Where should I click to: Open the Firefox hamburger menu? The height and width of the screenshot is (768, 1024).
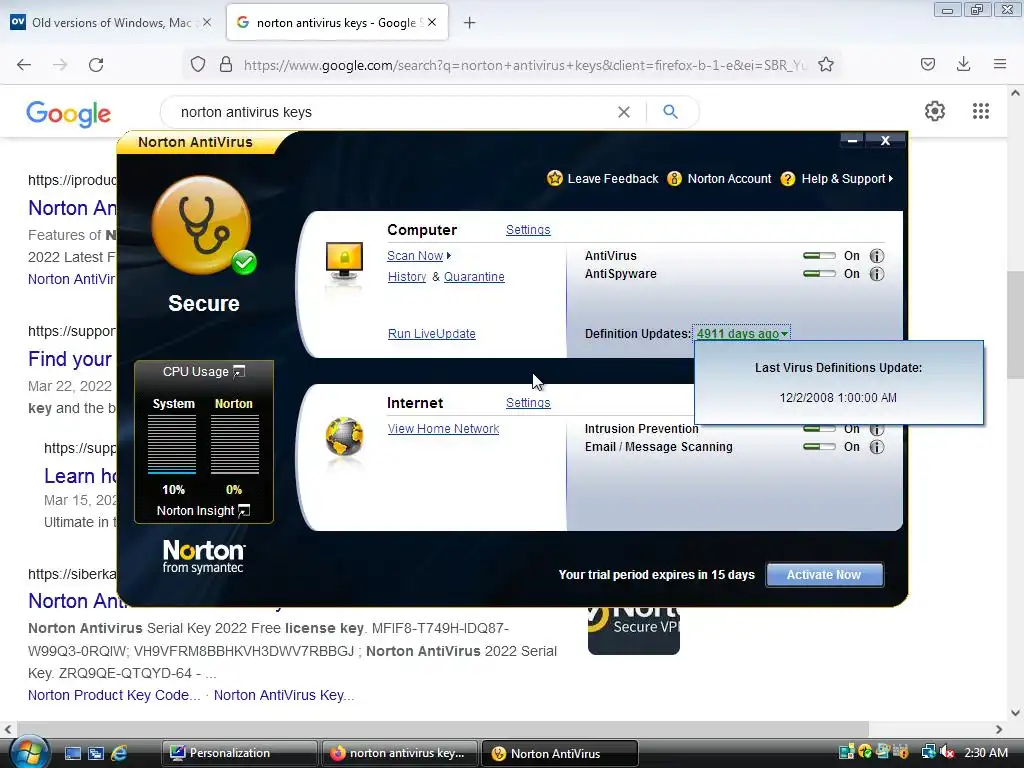tap(999, 64)
